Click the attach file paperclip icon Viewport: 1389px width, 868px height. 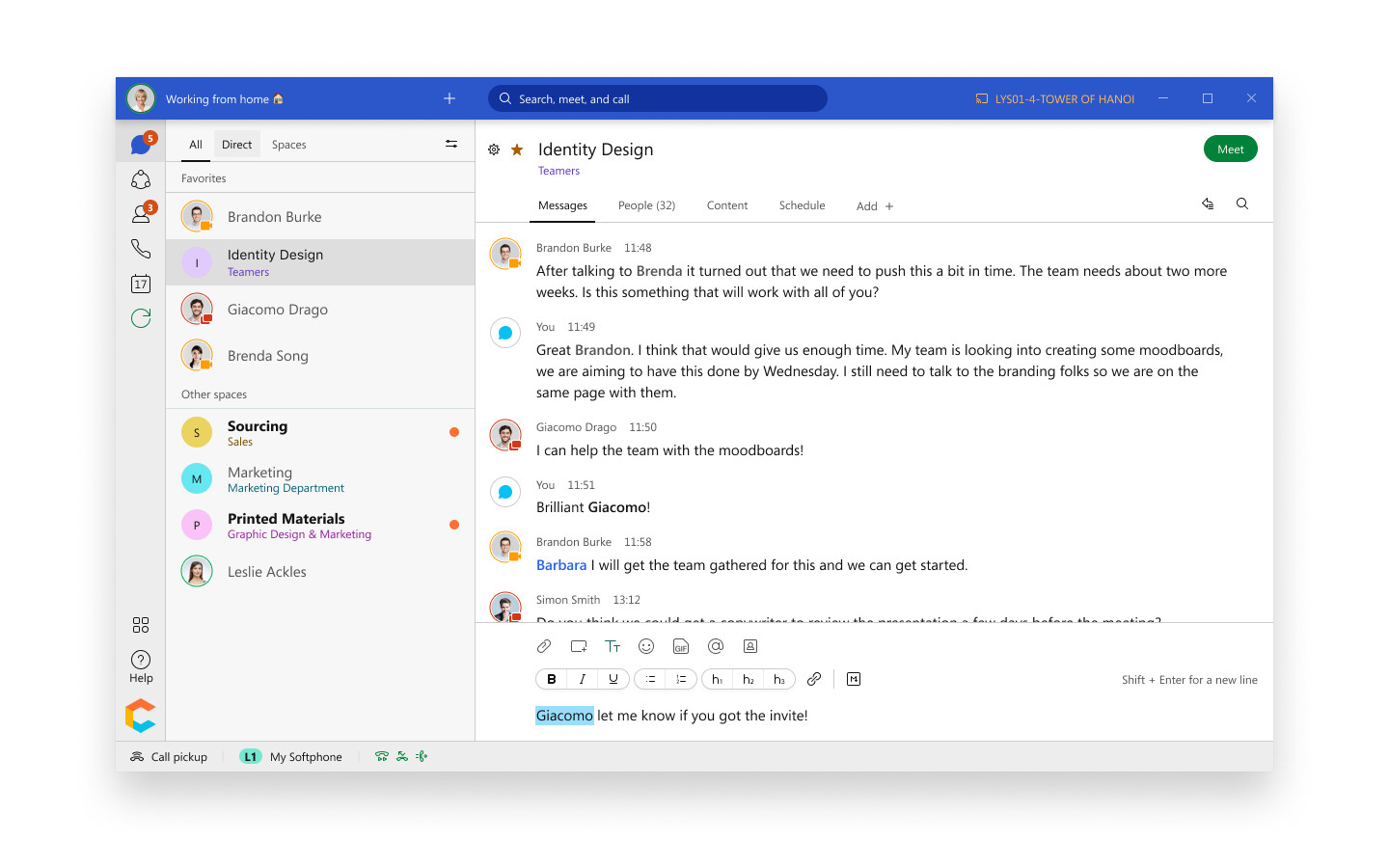point(544,646)
